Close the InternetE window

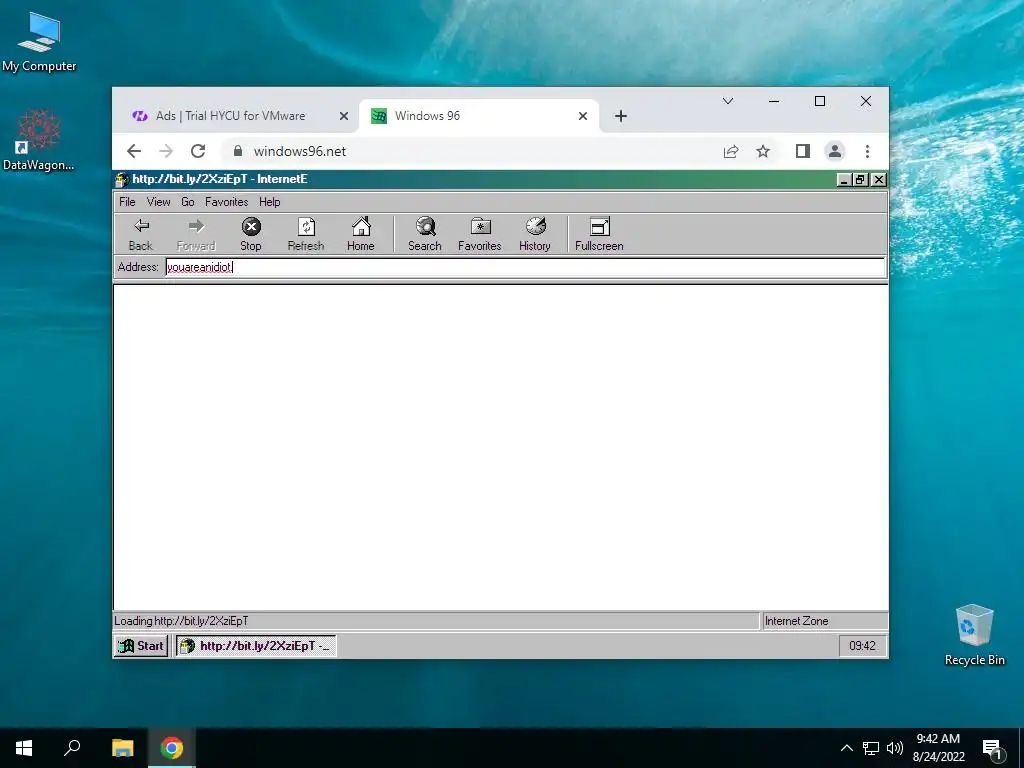click(x=879, y=180)
